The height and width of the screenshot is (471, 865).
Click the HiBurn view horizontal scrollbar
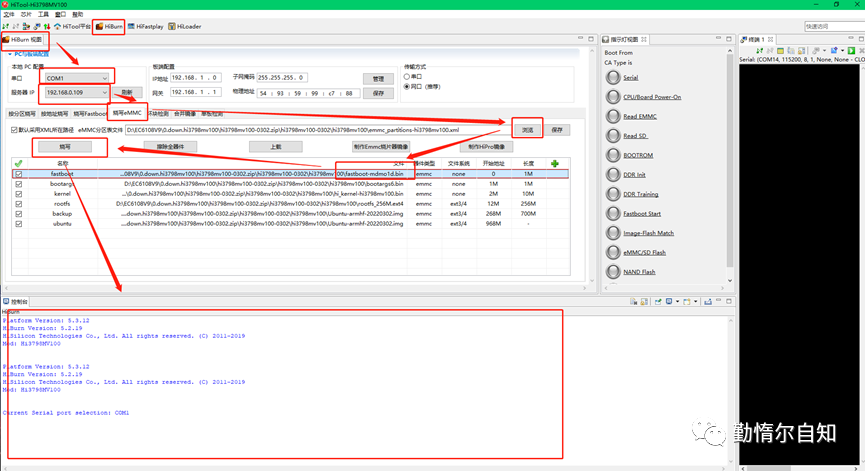[x=295, y=288]
